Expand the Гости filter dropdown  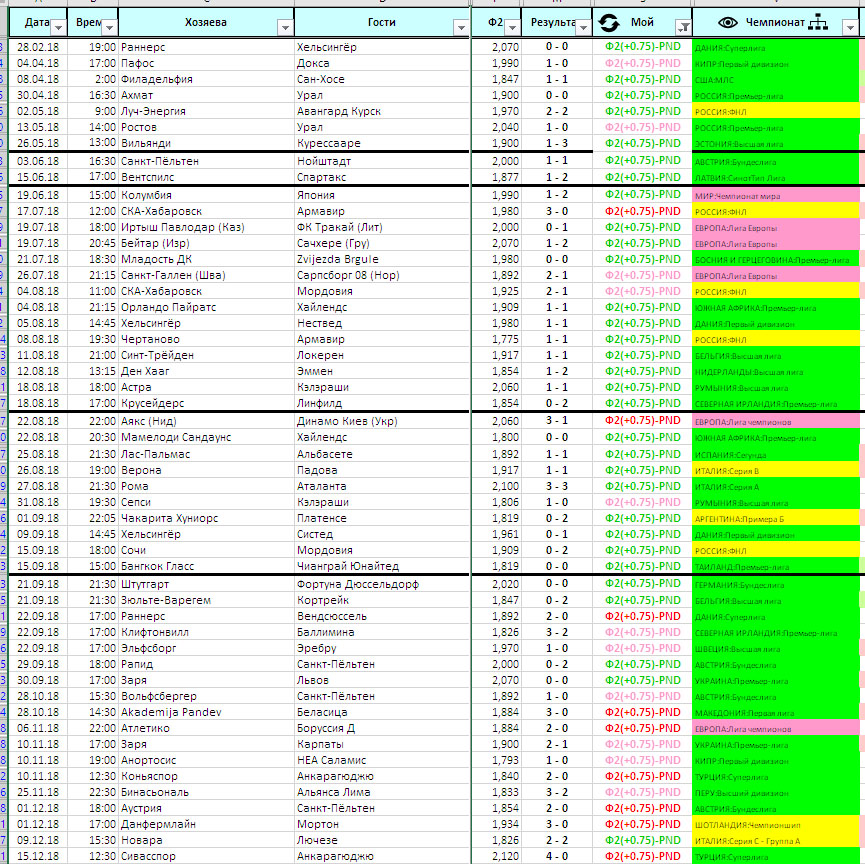click(x=461, y=27)
